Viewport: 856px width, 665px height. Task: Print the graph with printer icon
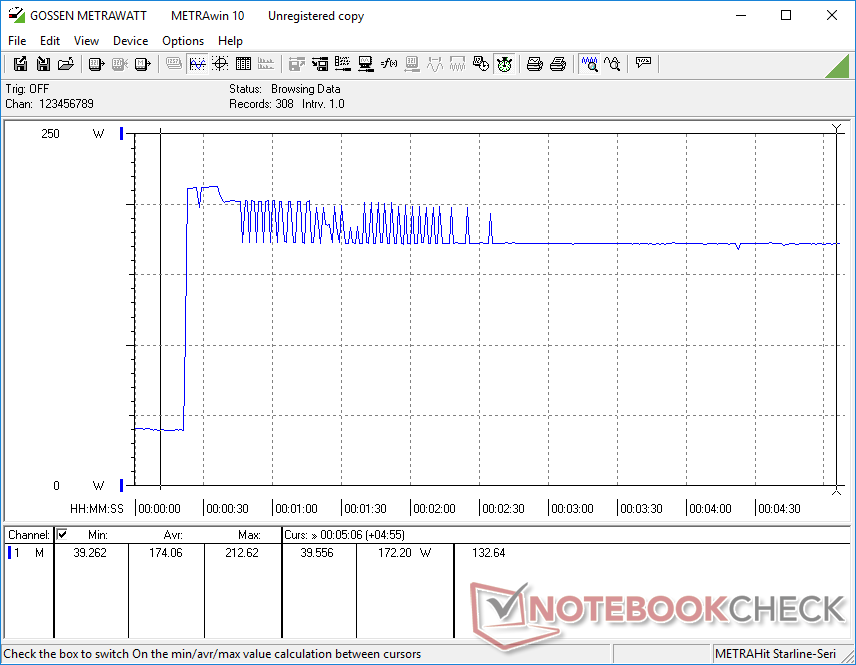pyautogui.click(x=534, y=64)
